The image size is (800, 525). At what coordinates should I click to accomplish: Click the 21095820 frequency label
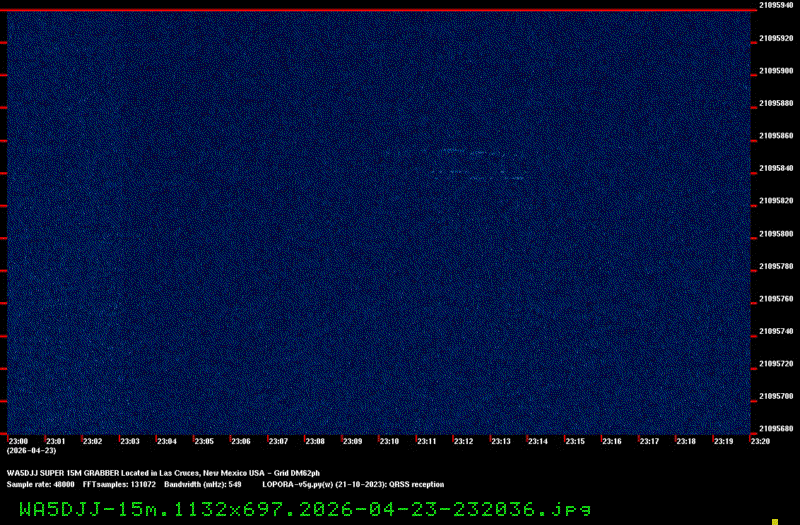tap(776, 201)
